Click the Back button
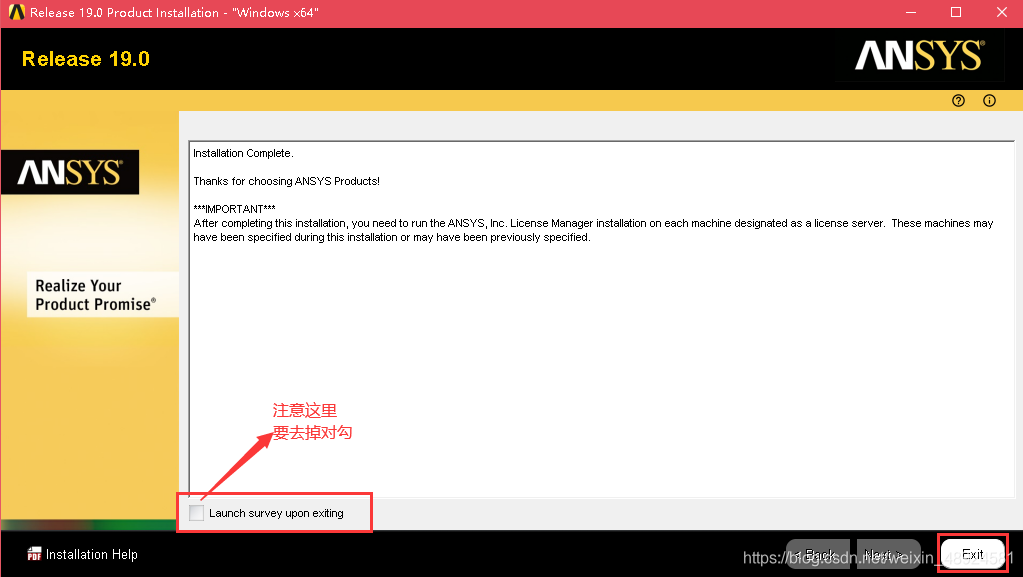The image size is (1023, 577). click(x=818, y=554)
